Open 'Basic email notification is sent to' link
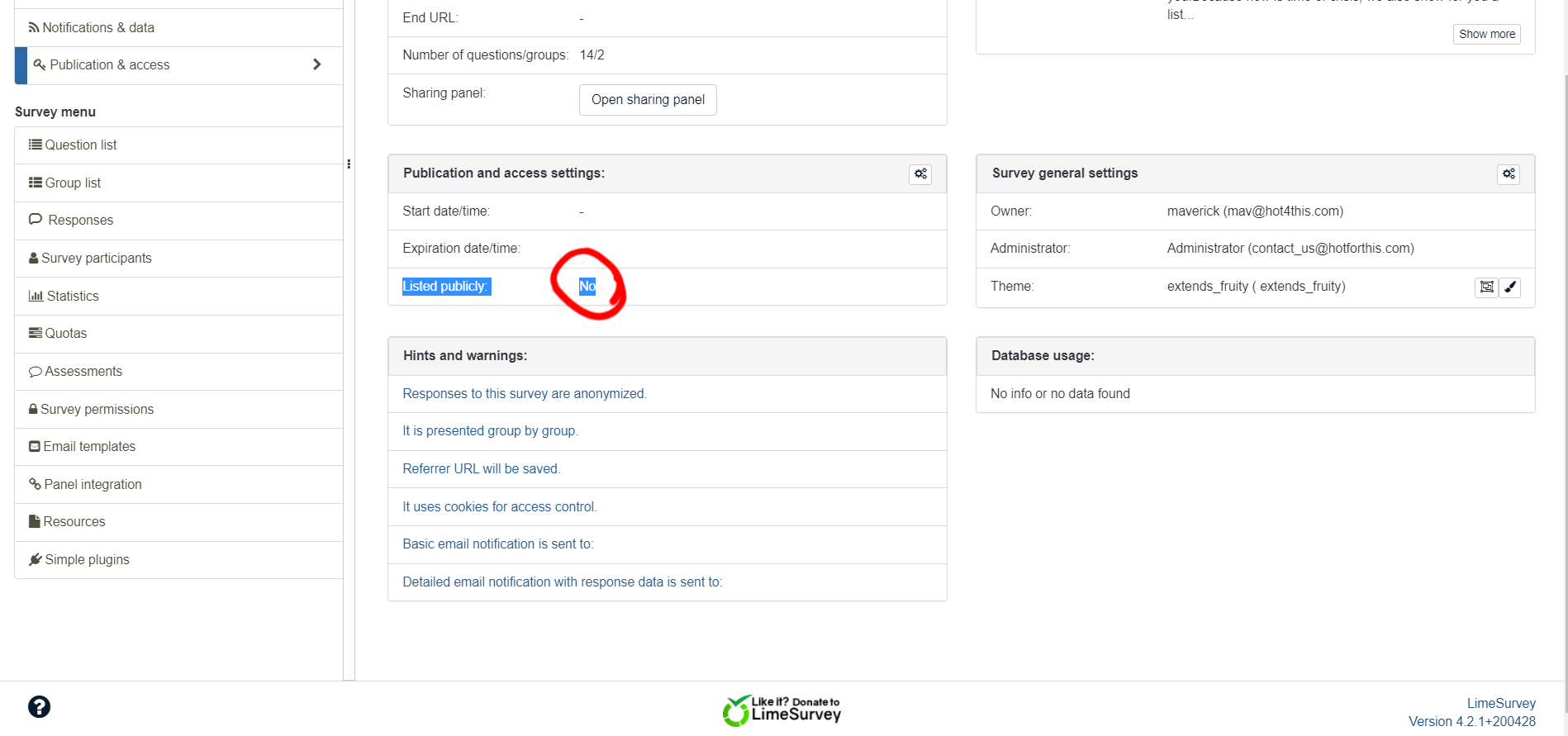Screen dimensions: 1568x736 point(498,544)
